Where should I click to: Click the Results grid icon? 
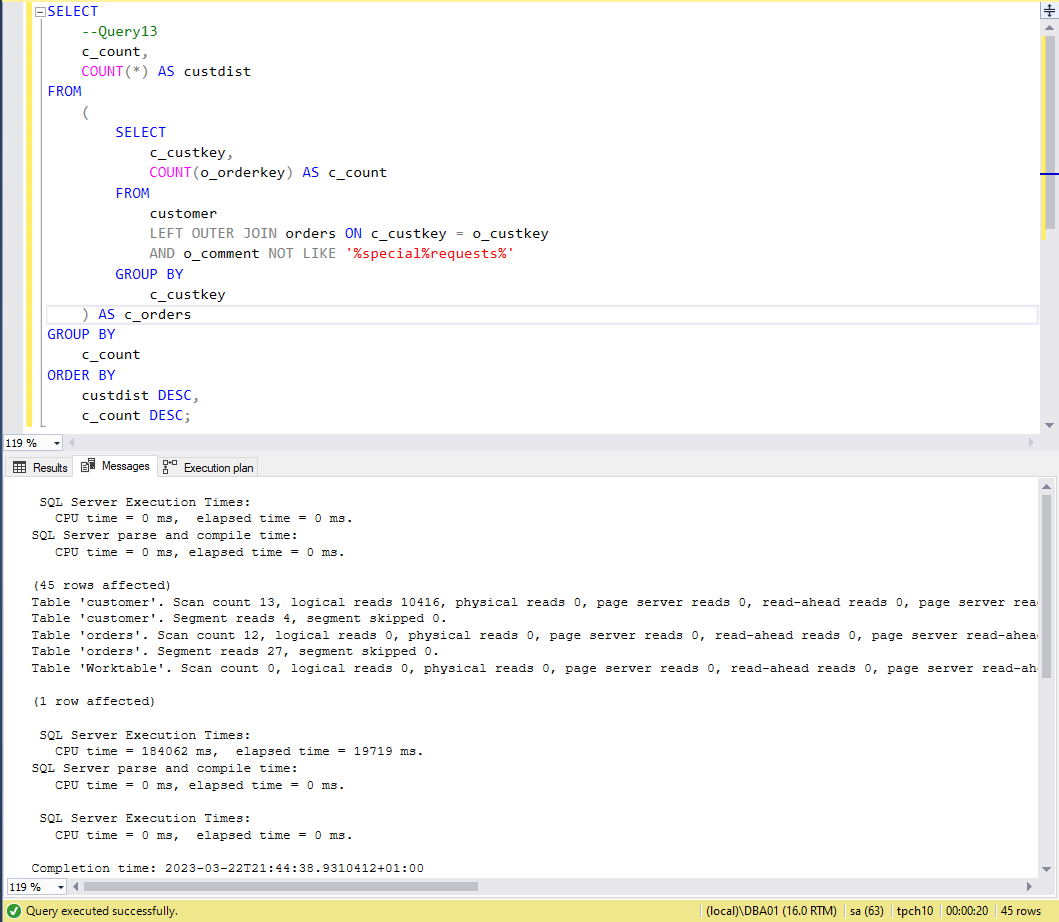tap(20, 467)
